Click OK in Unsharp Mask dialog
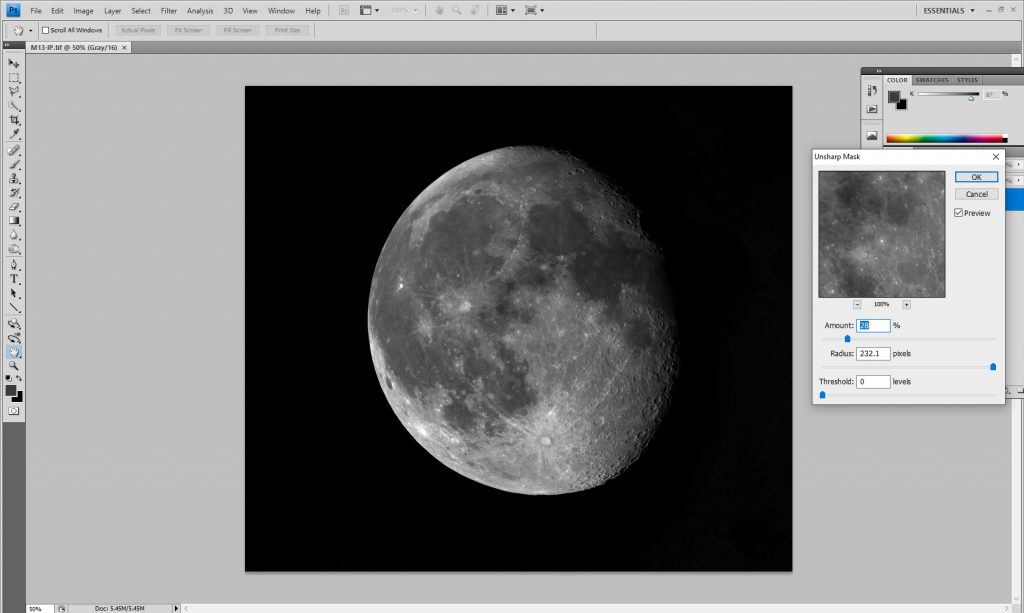 pos(976,177)
